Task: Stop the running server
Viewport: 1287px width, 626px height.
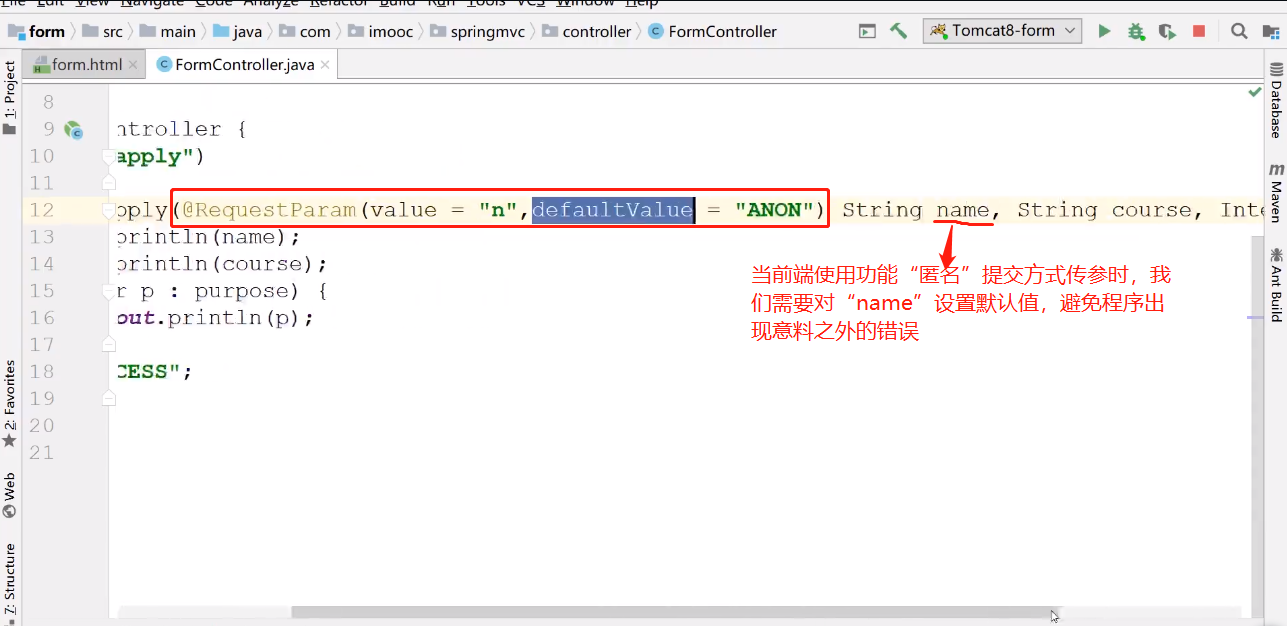Action: [x=1199, y=31]
